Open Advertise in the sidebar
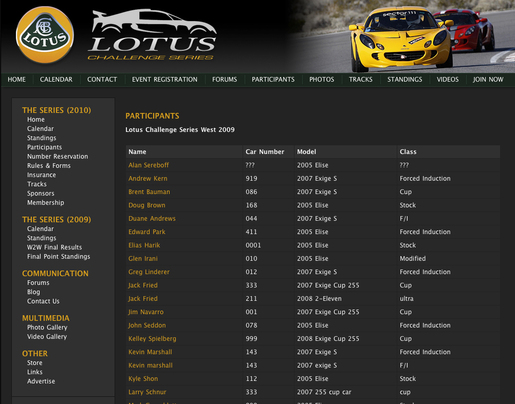 pyautogui.click(x=41, y=381)
